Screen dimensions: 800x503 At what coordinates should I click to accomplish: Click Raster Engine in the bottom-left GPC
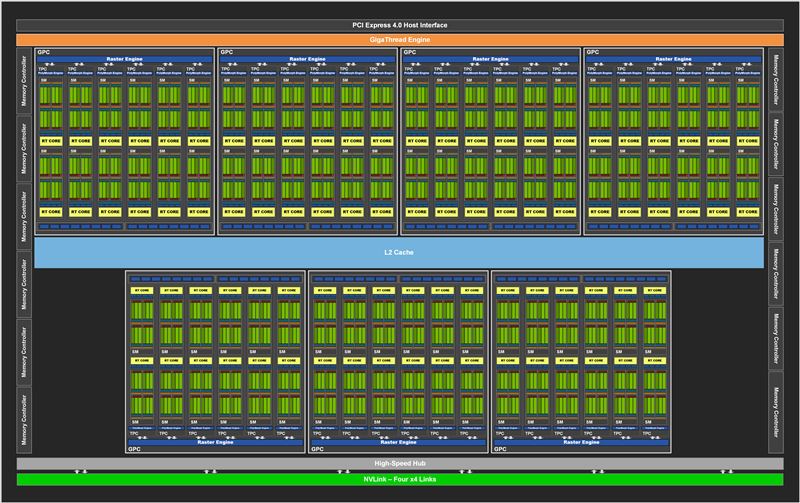(215, 442)
